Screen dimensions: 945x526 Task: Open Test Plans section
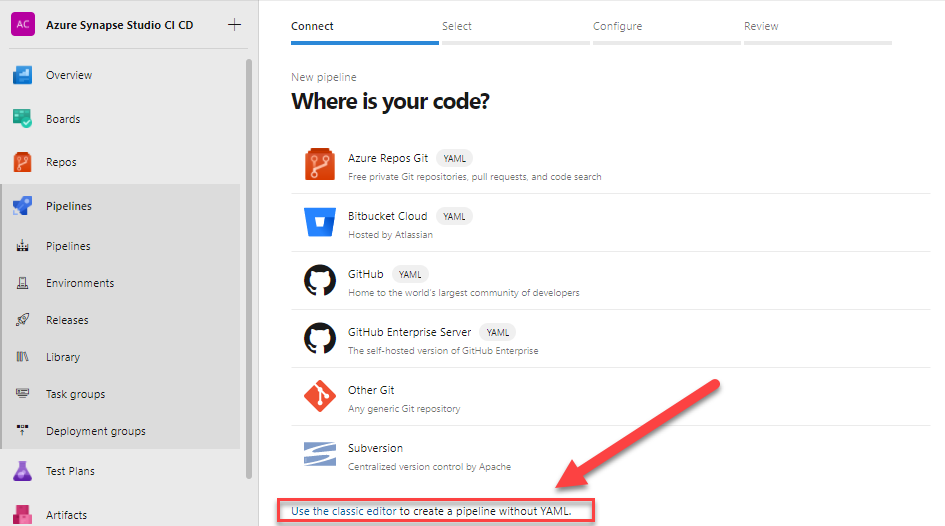click(x=70, y=471)
